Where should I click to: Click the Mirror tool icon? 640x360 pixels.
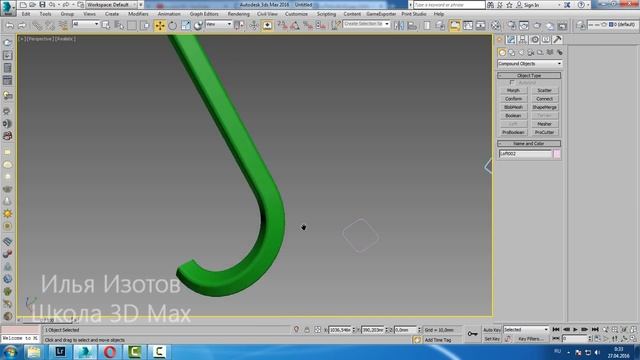(399, 25)
